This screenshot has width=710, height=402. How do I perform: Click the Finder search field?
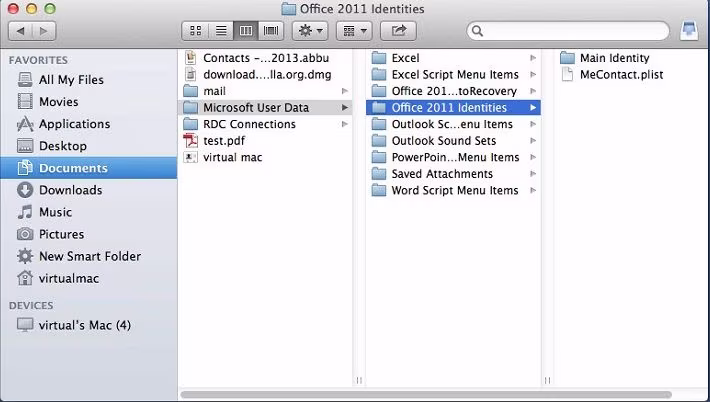point(568,31)
